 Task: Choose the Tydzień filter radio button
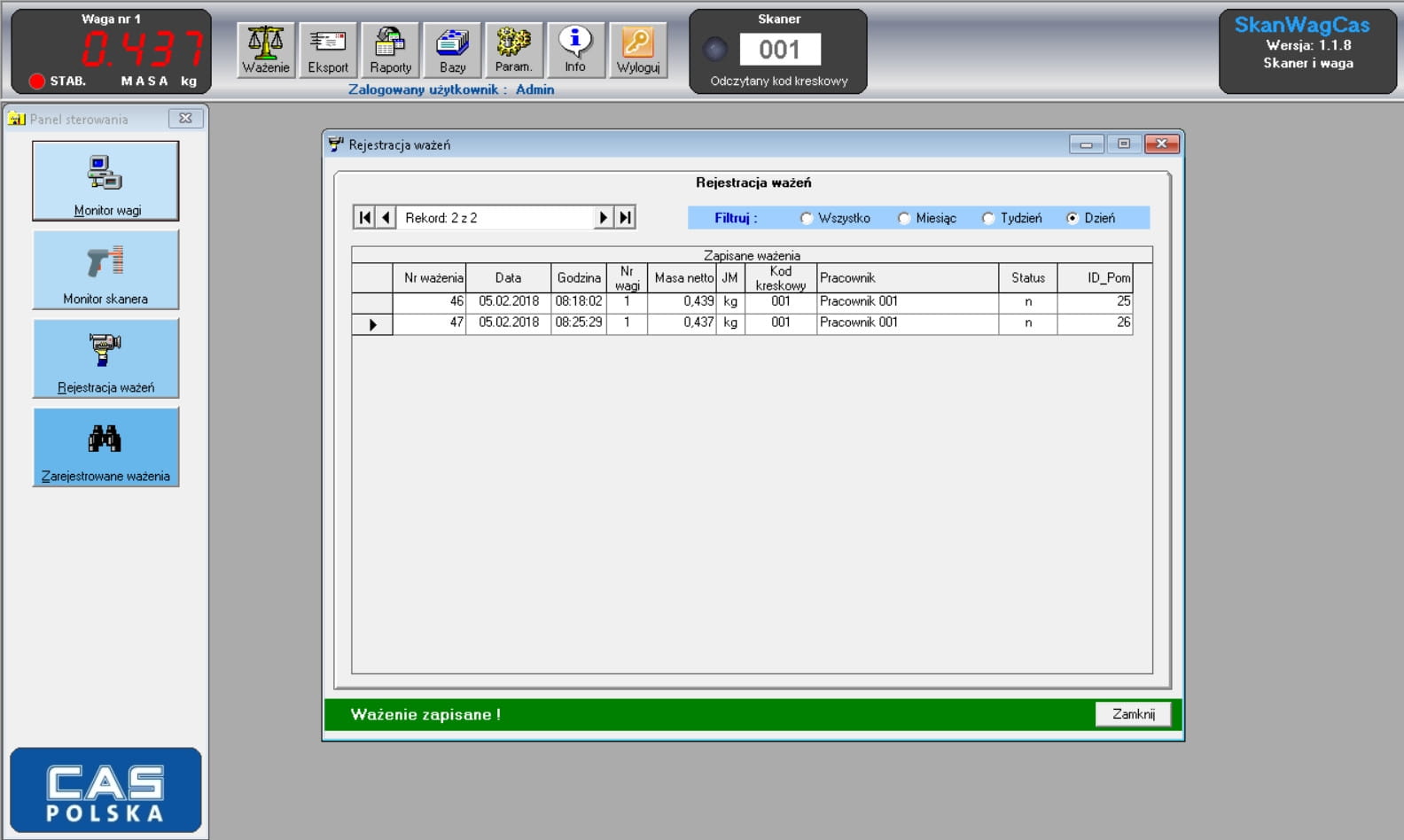988,218
